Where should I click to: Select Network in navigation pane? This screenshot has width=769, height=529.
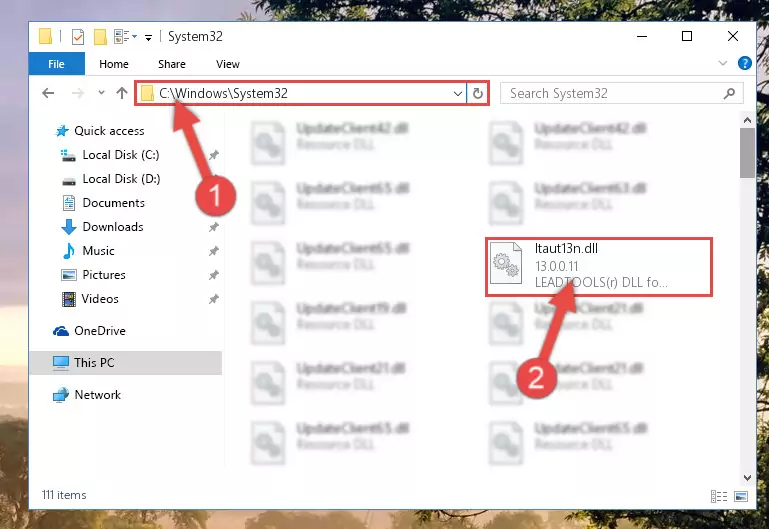click(x=98, y=395)
